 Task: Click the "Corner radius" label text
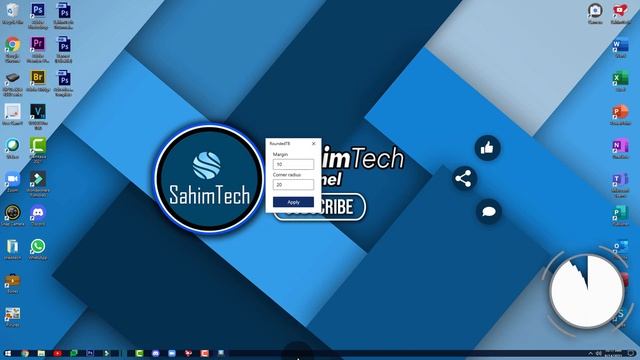tap(287, 175)
